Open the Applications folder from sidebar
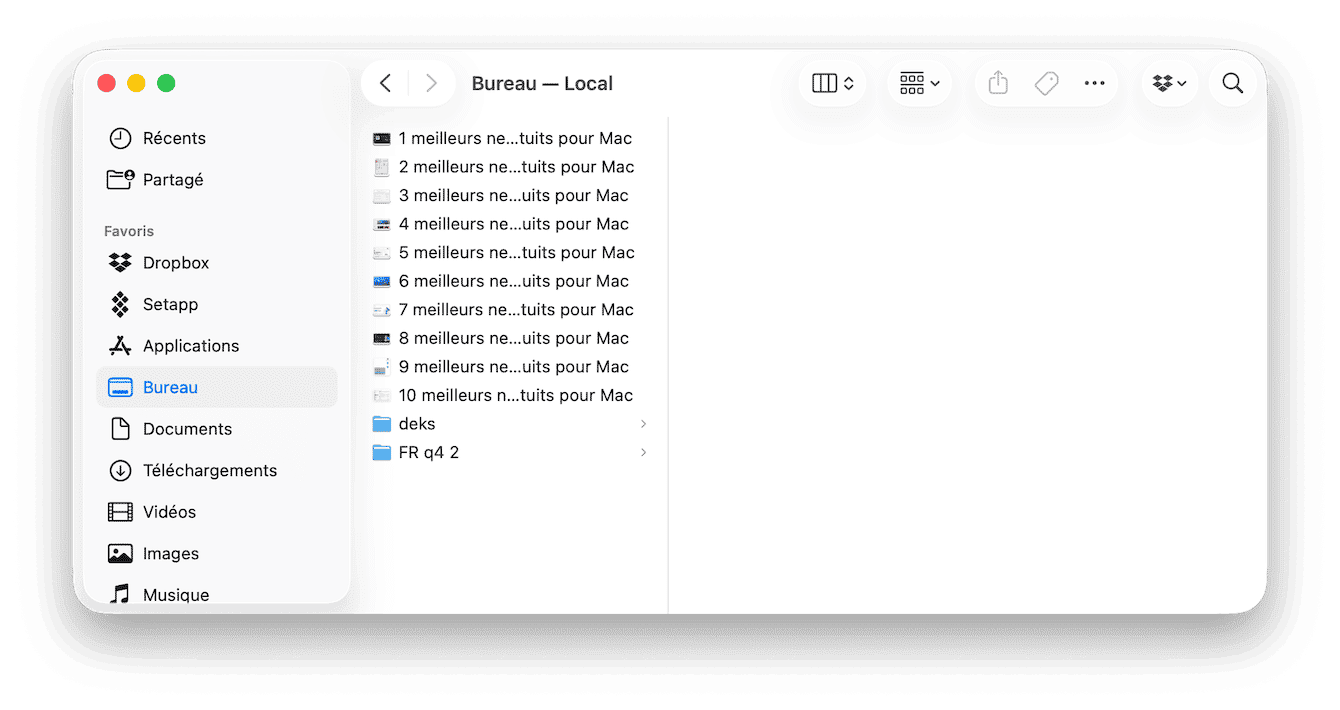The height and width of the screenshot is (710, 1340). 191,345
